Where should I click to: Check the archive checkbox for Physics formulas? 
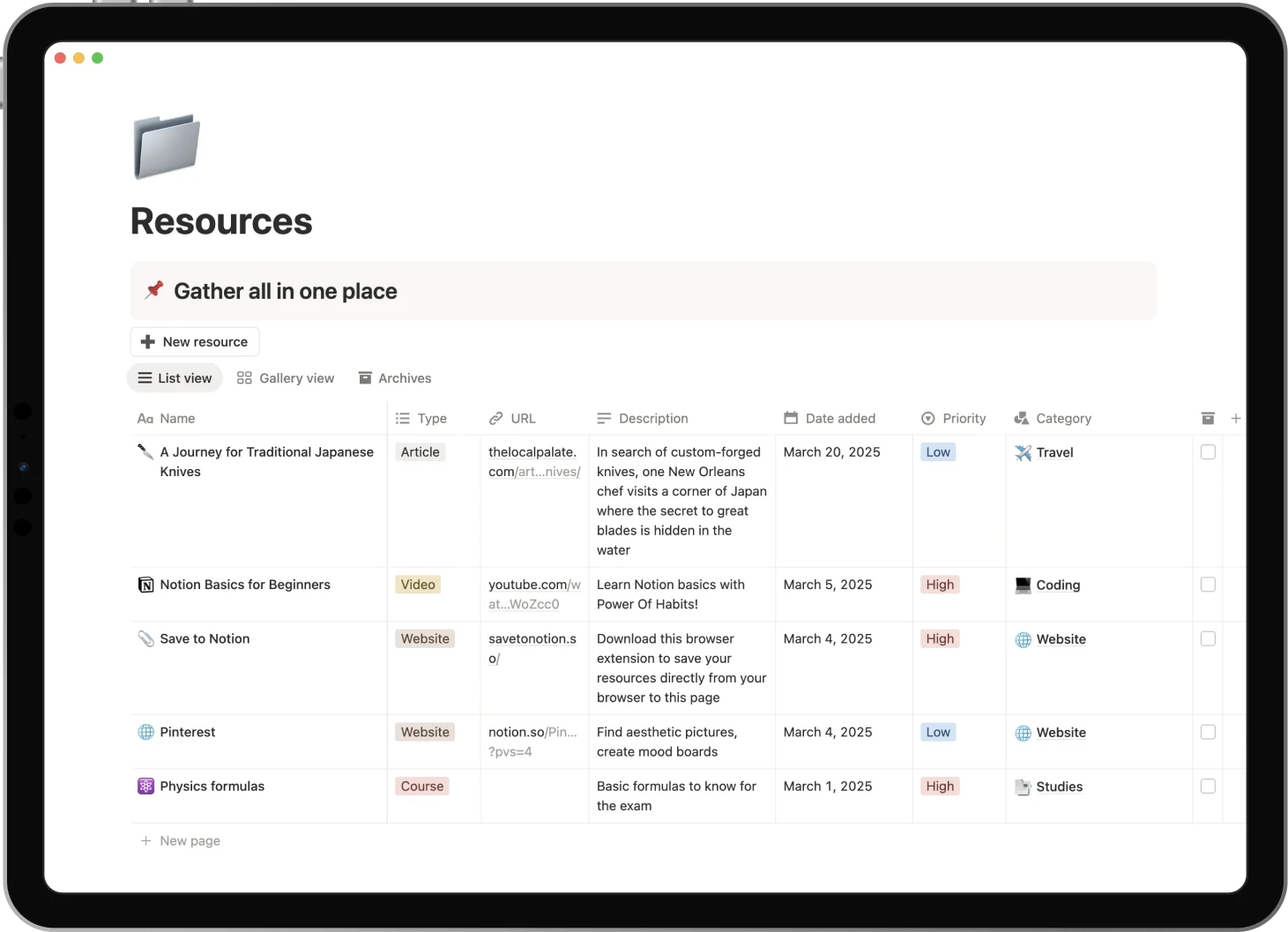1208,786
